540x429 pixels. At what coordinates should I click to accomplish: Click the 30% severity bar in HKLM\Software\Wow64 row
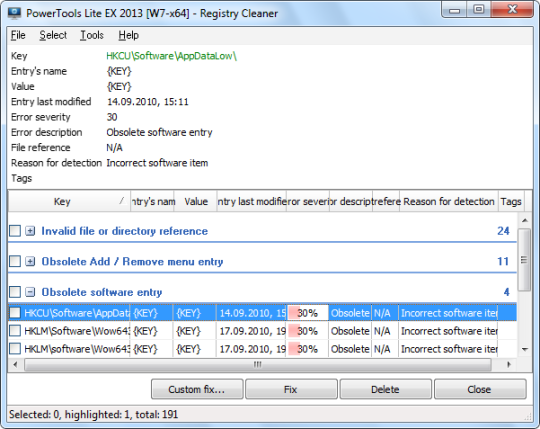[308, 331]
